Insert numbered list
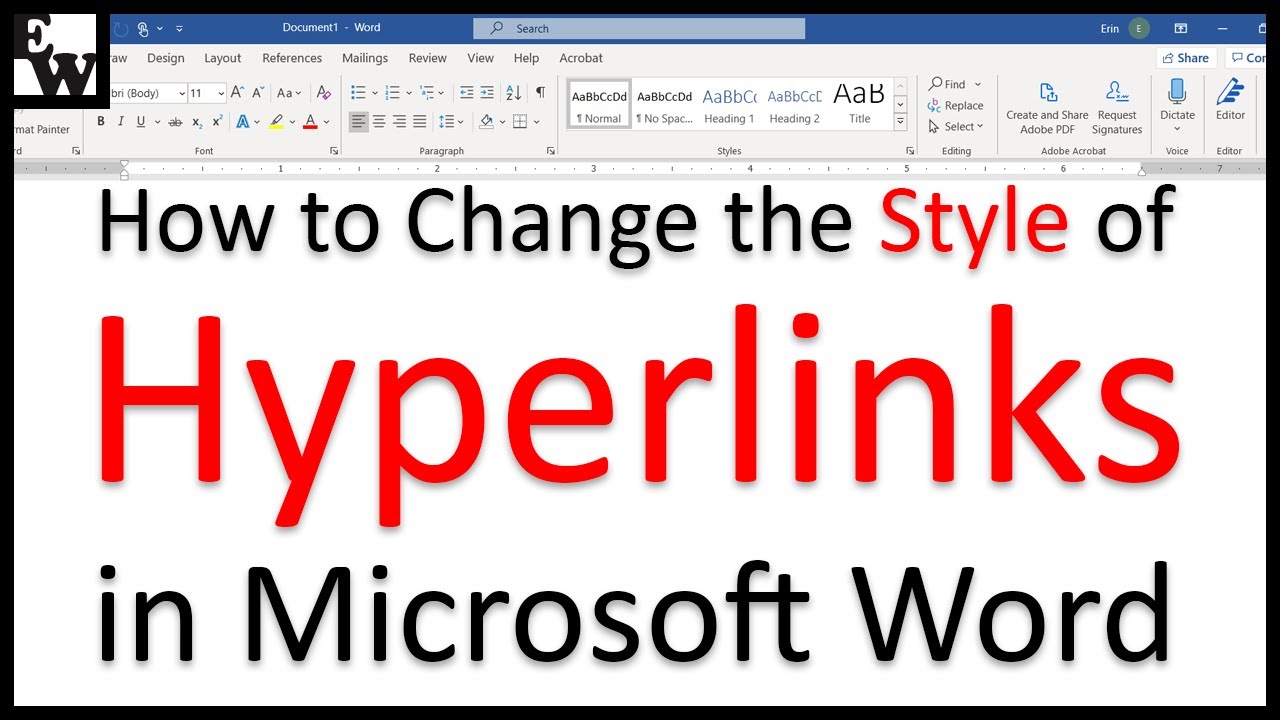The image size is (1280, 720). coord(393,93)
